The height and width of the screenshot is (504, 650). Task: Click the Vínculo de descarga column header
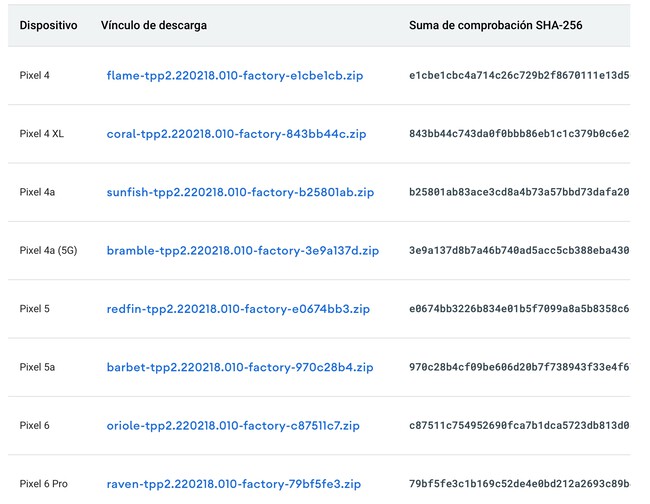click(154, 25)
